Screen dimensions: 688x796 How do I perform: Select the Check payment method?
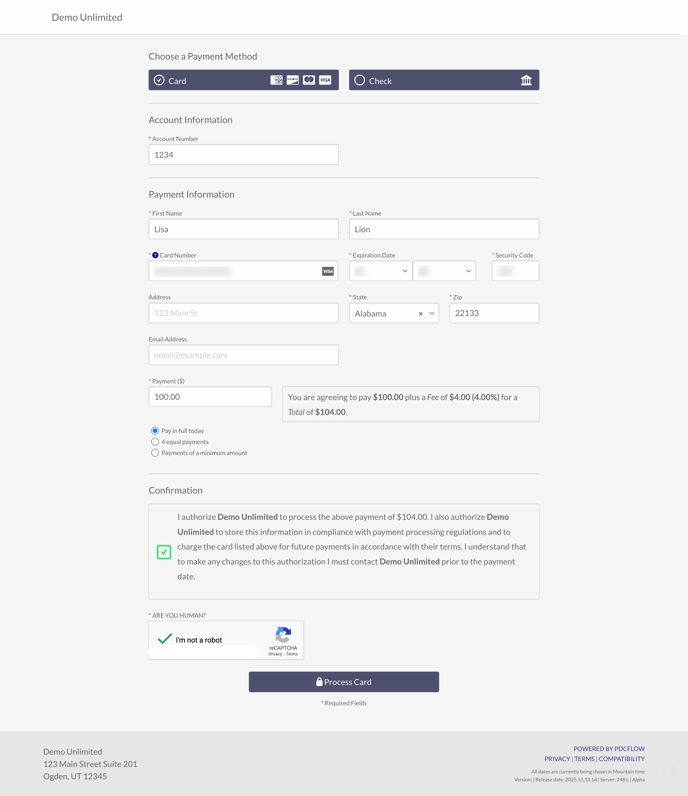pyautogui.click(x=444, y=80)
